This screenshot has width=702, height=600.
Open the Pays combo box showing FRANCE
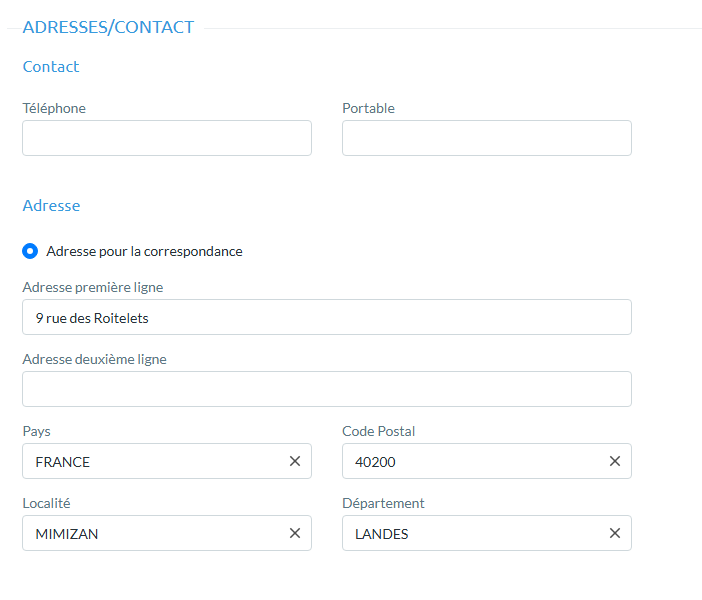point(150,461)
